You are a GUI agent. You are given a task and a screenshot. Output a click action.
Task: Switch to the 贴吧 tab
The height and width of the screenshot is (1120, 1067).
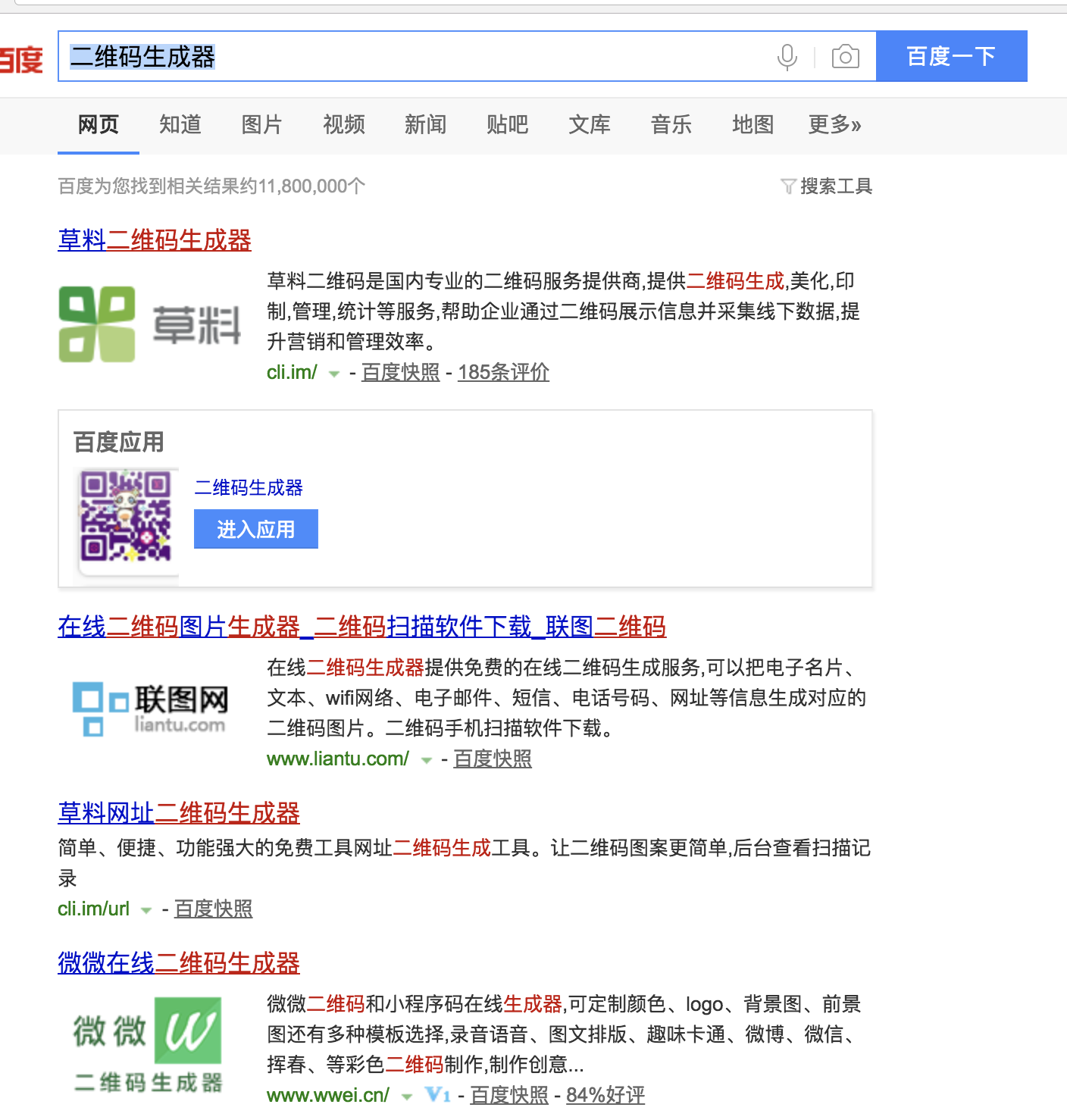[508, 124]
